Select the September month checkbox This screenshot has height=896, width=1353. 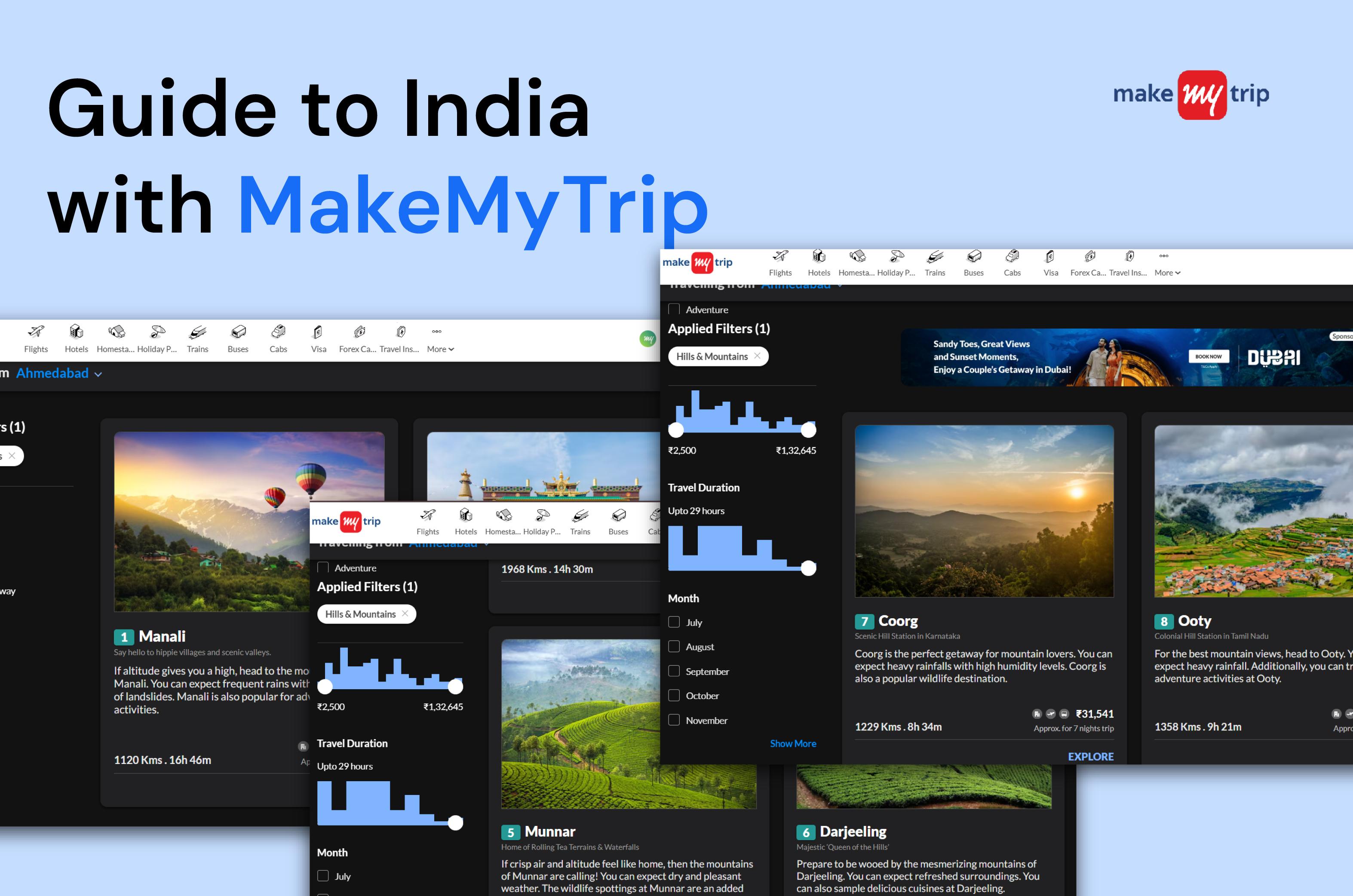[674, 671]
